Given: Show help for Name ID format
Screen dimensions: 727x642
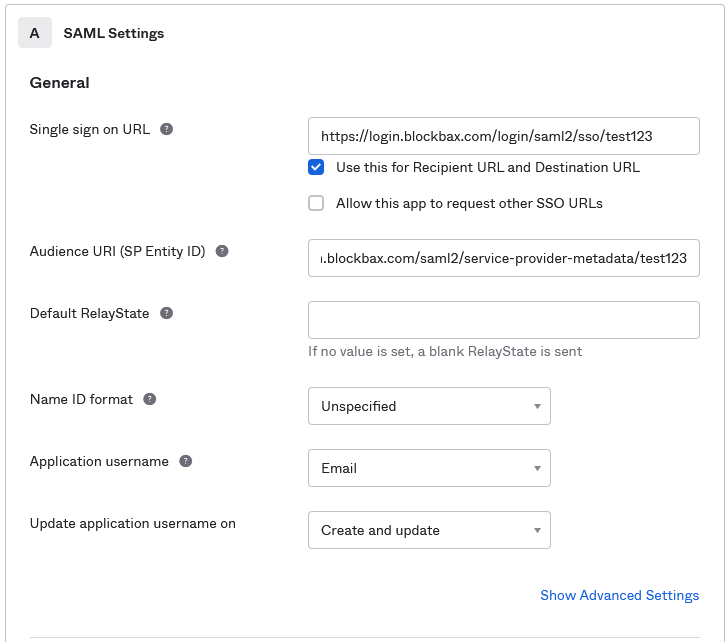Looking at the screenshot, I should [150, 399].
